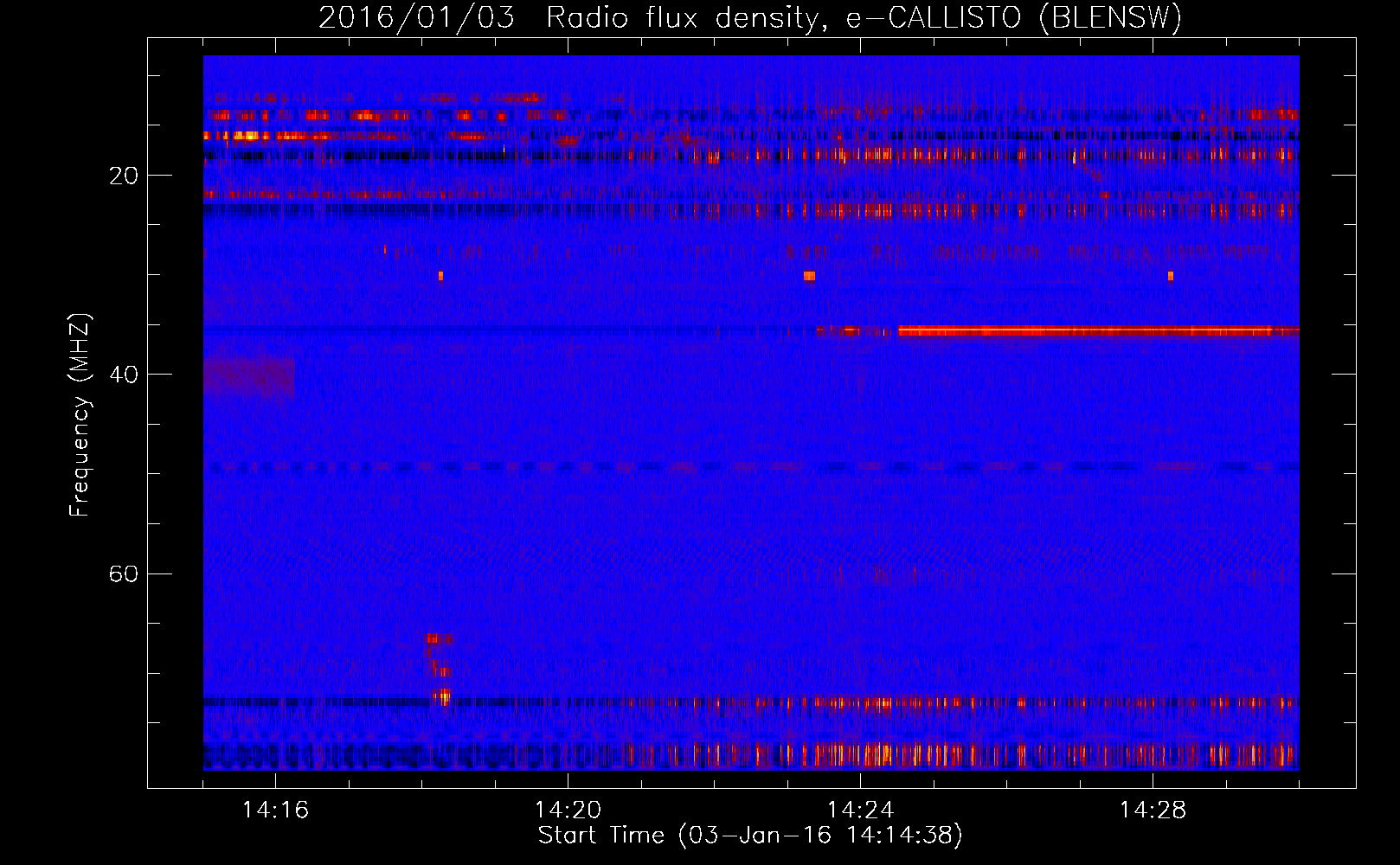Click the small orange spot near 30 MHz at 14:23
Image resolution: width=1400 pixels, height=865 pixels.
click(x=809, y=276)
